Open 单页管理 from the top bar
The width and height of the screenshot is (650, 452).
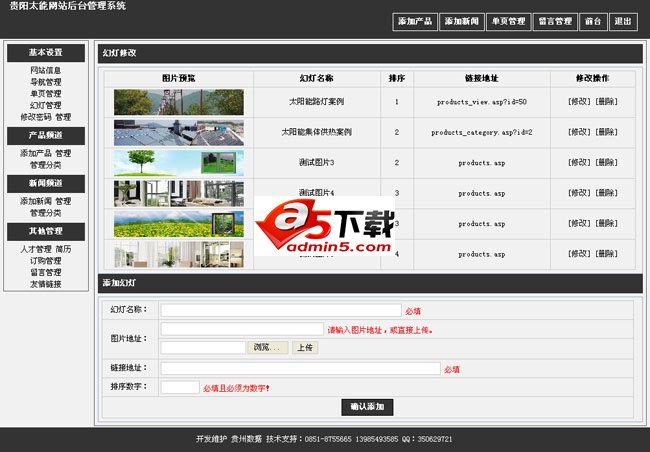click(509, 22)
